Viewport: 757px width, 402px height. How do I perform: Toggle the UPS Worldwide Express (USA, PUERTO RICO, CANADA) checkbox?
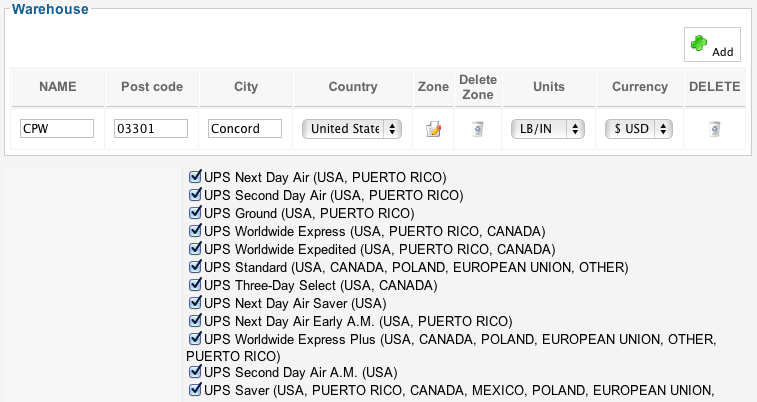(x=195, y=231)
